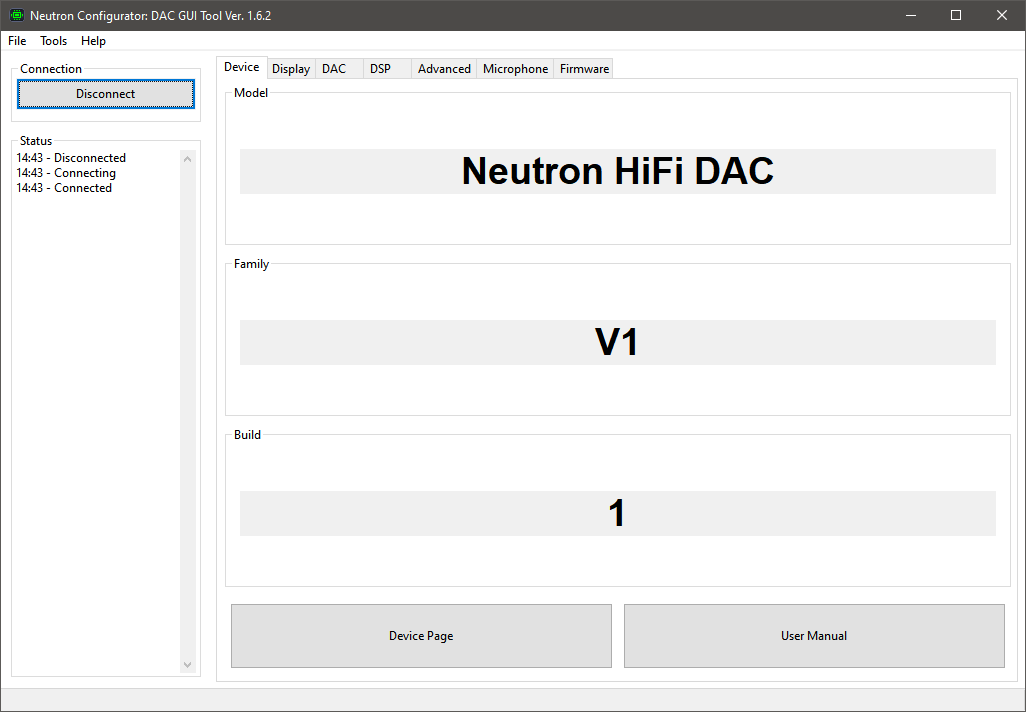Click the Neutron HiFi DAC model field

pos(617,171)
